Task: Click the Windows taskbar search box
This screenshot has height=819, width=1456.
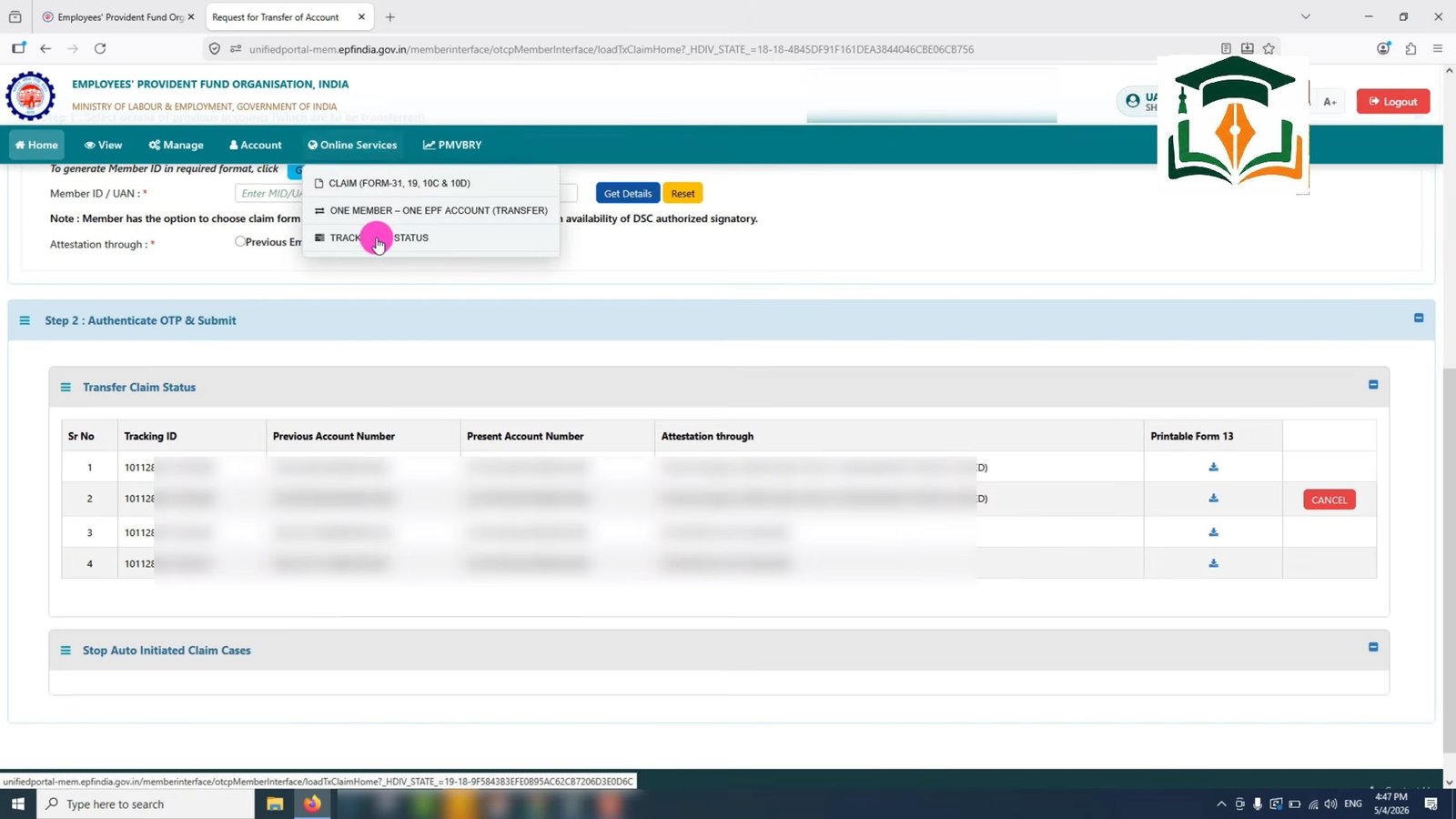Action: 146,804
